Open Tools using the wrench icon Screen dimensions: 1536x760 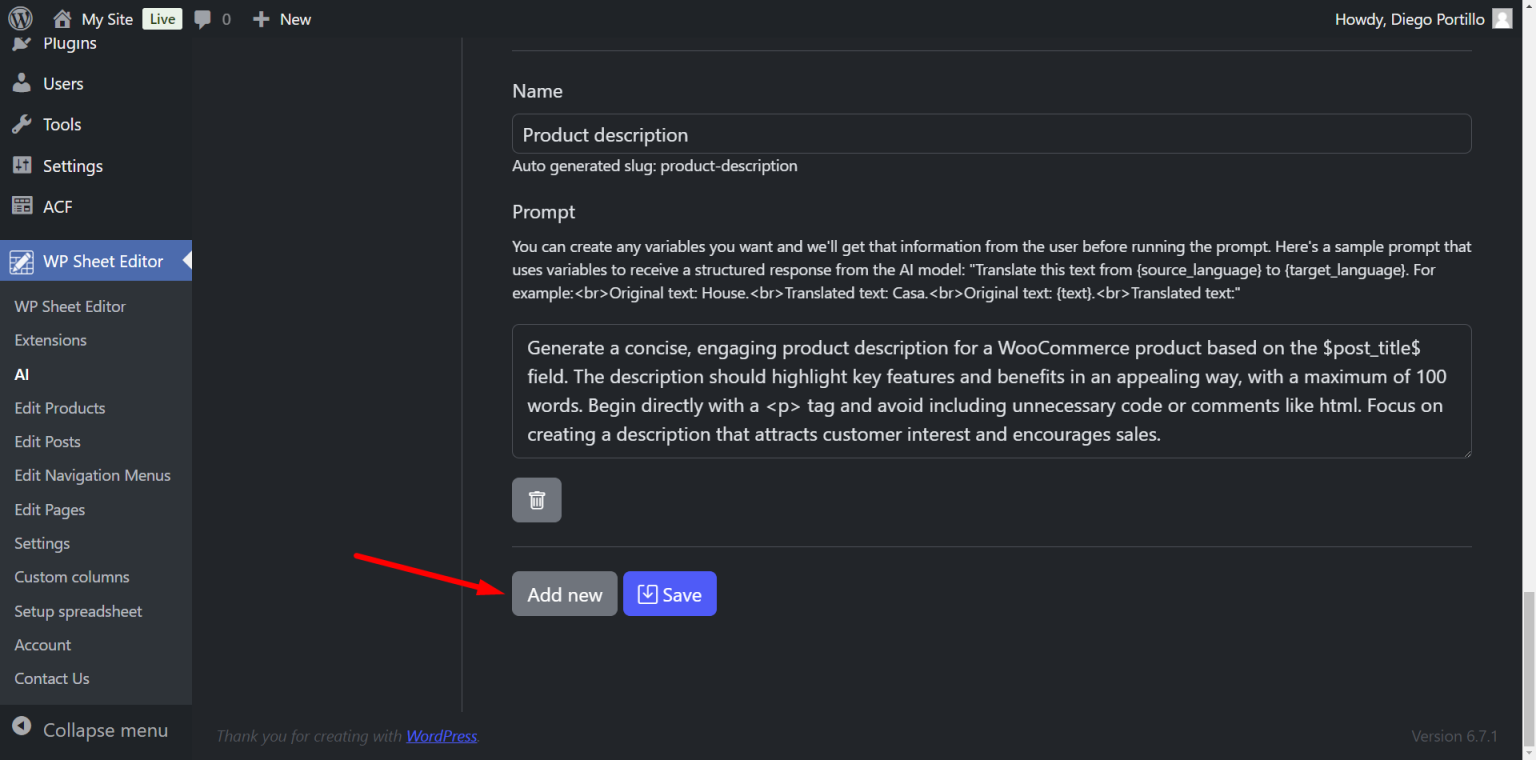point(24,124)
